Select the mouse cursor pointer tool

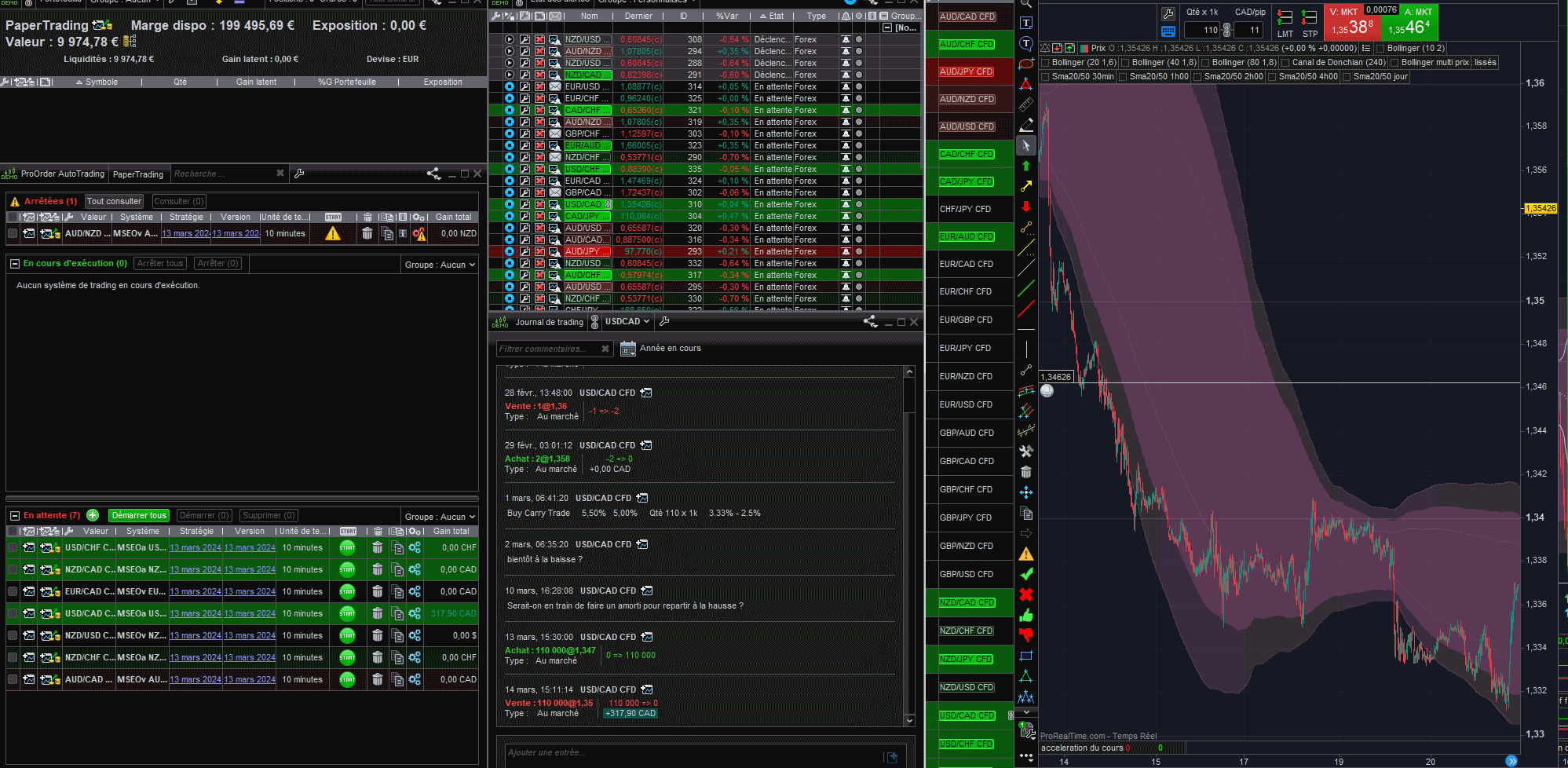click(1026, 145)
